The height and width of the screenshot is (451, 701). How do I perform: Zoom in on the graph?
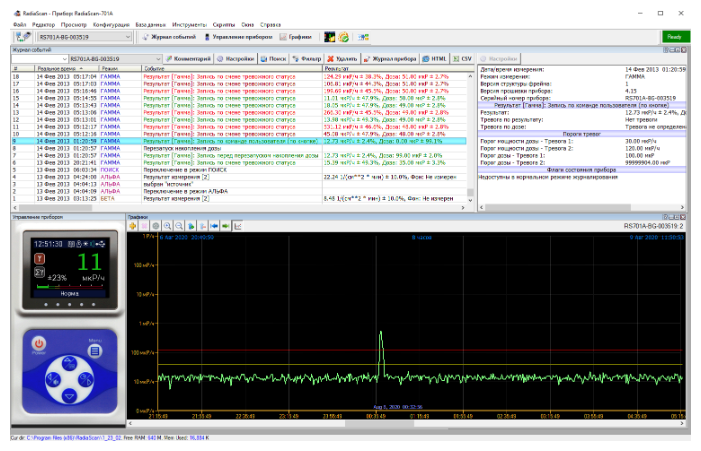[x=167, y=226]
